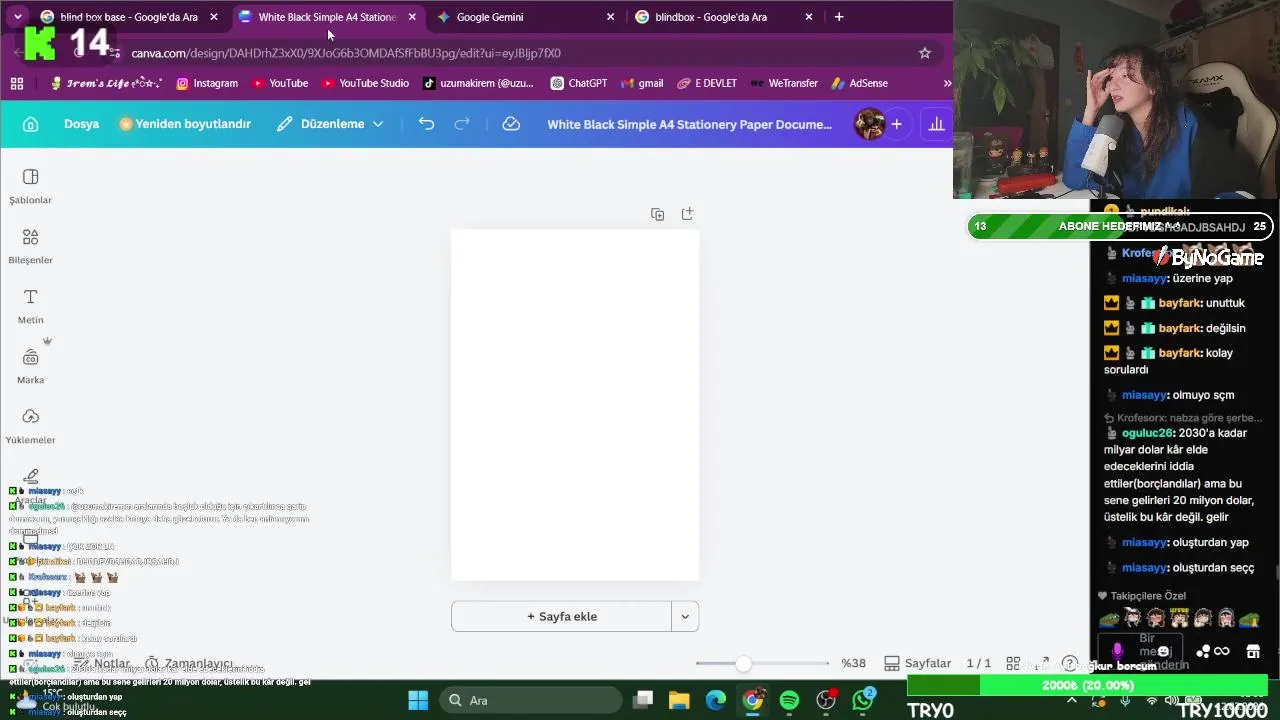Check cloud save status icon

point(511,124)
